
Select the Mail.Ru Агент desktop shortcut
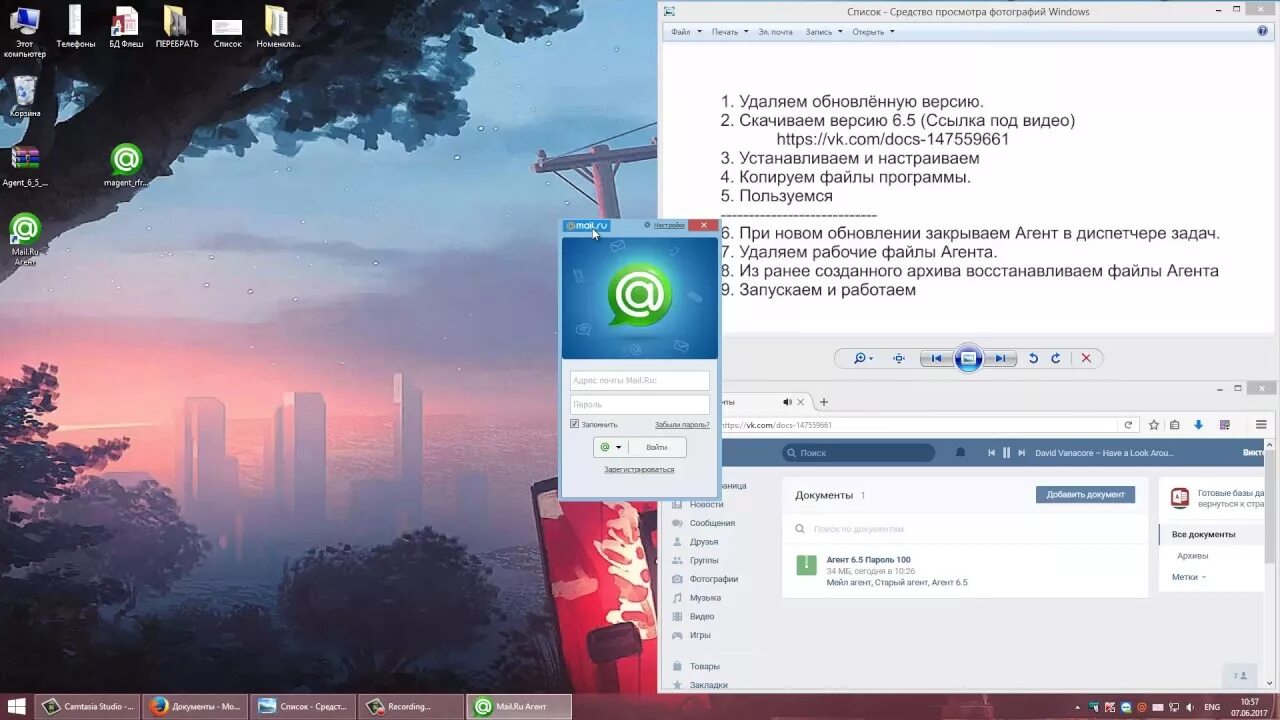25,239
